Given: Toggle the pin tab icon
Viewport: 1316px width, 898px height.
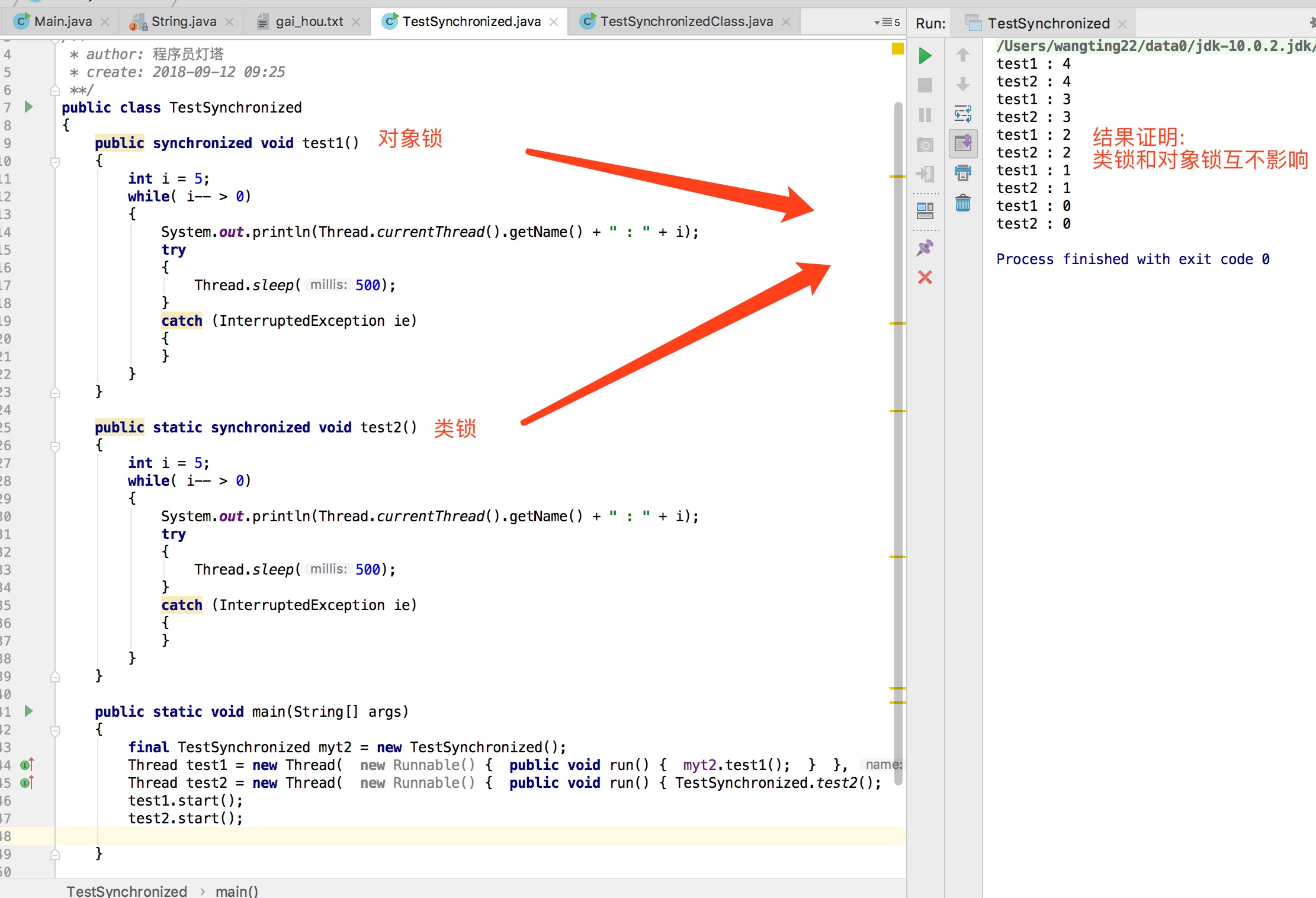Looking at the screenshot, I should pos(925,248).
